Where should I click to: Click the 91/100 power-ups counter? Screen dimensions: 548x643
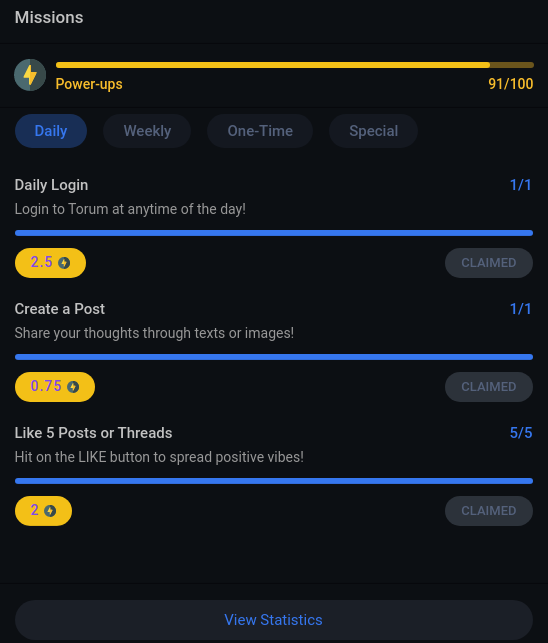tap(511, 84)
